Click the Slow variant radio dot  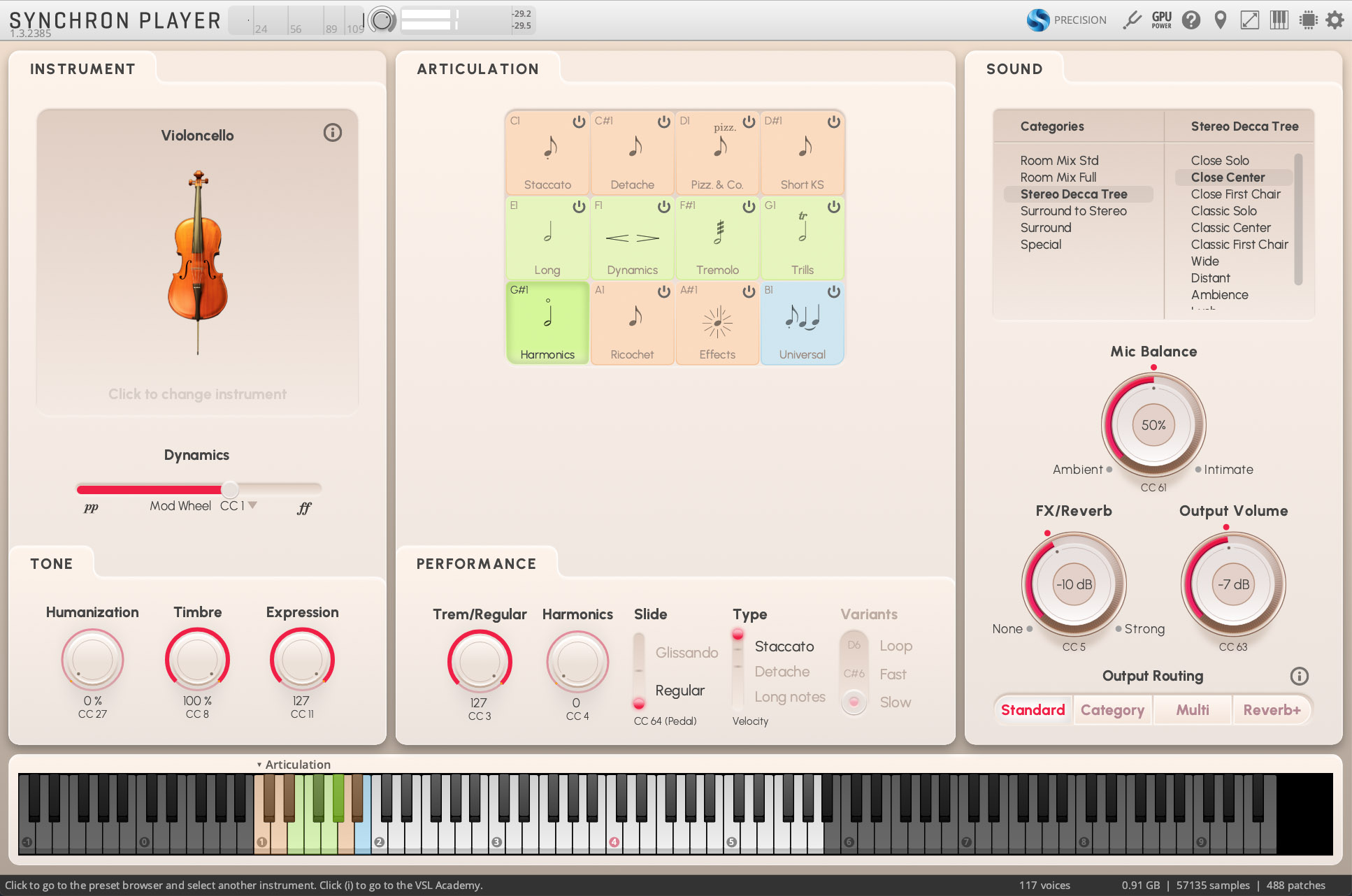pyautogui.click(x=854, y=702)
